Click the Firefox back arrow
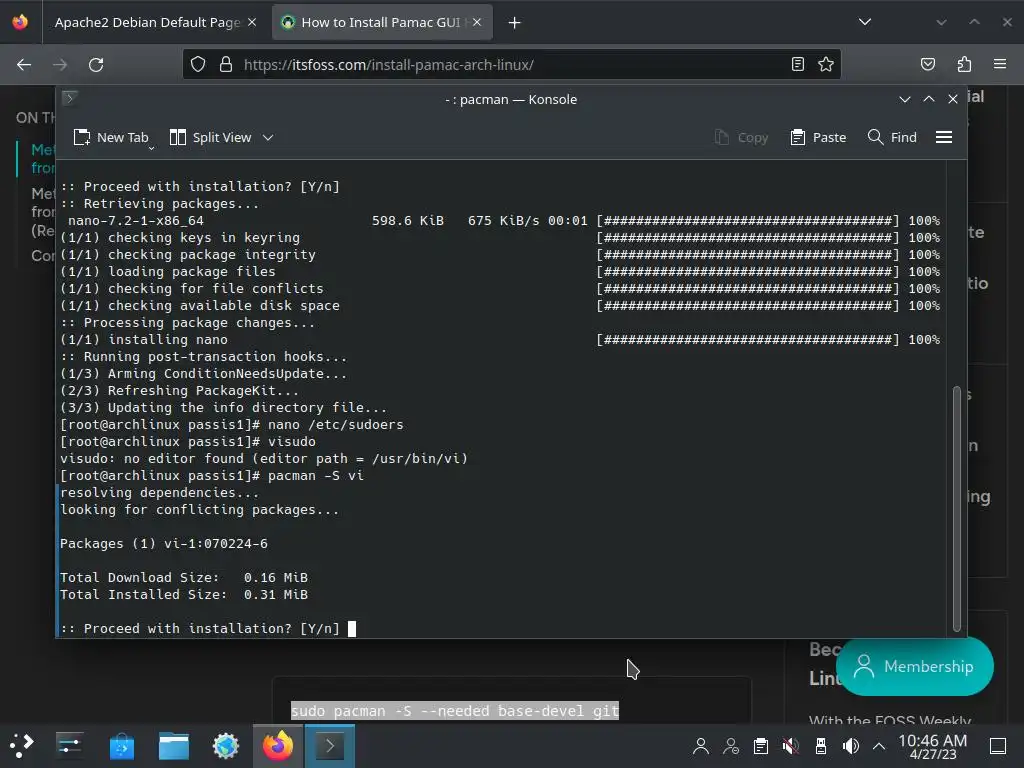 coord(24,65)
